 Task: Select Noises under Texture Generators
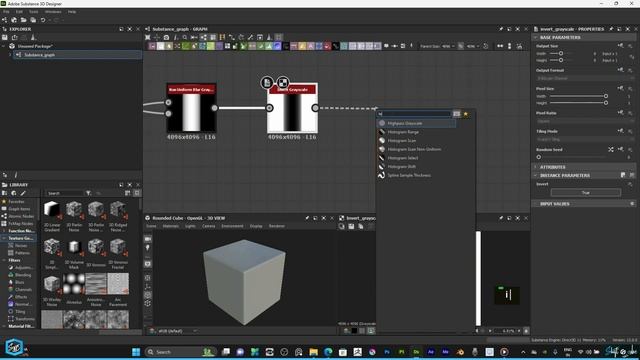click(x=21, y=246)
